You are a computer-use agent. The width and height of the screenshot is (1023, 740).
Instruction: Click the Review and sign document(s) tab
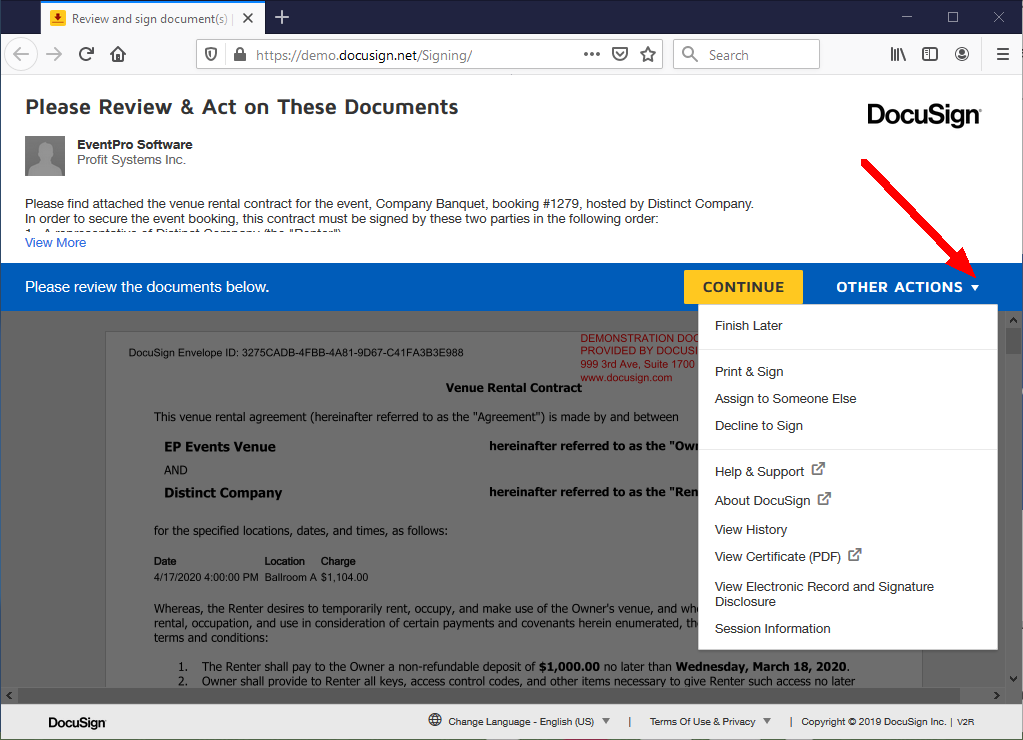tap(153, 18)
